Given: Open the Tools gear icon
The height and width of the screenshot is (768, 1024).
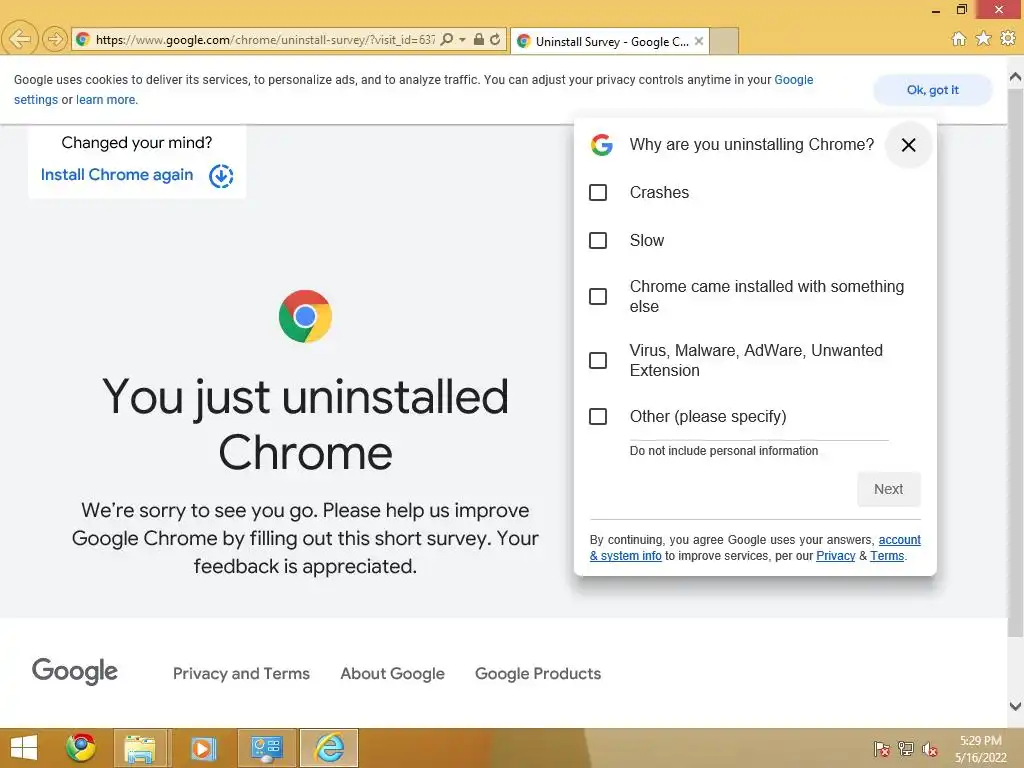Looking at the screenshot, I should pyautogui.click(x=1008, y=39).
